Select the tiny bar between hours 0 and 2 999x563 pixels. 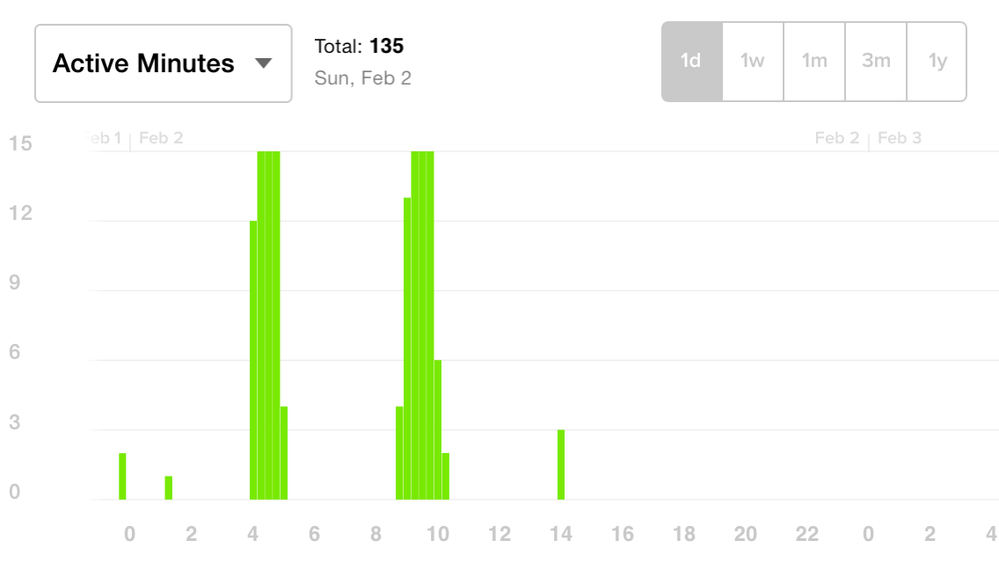click(x=168, y=488)
